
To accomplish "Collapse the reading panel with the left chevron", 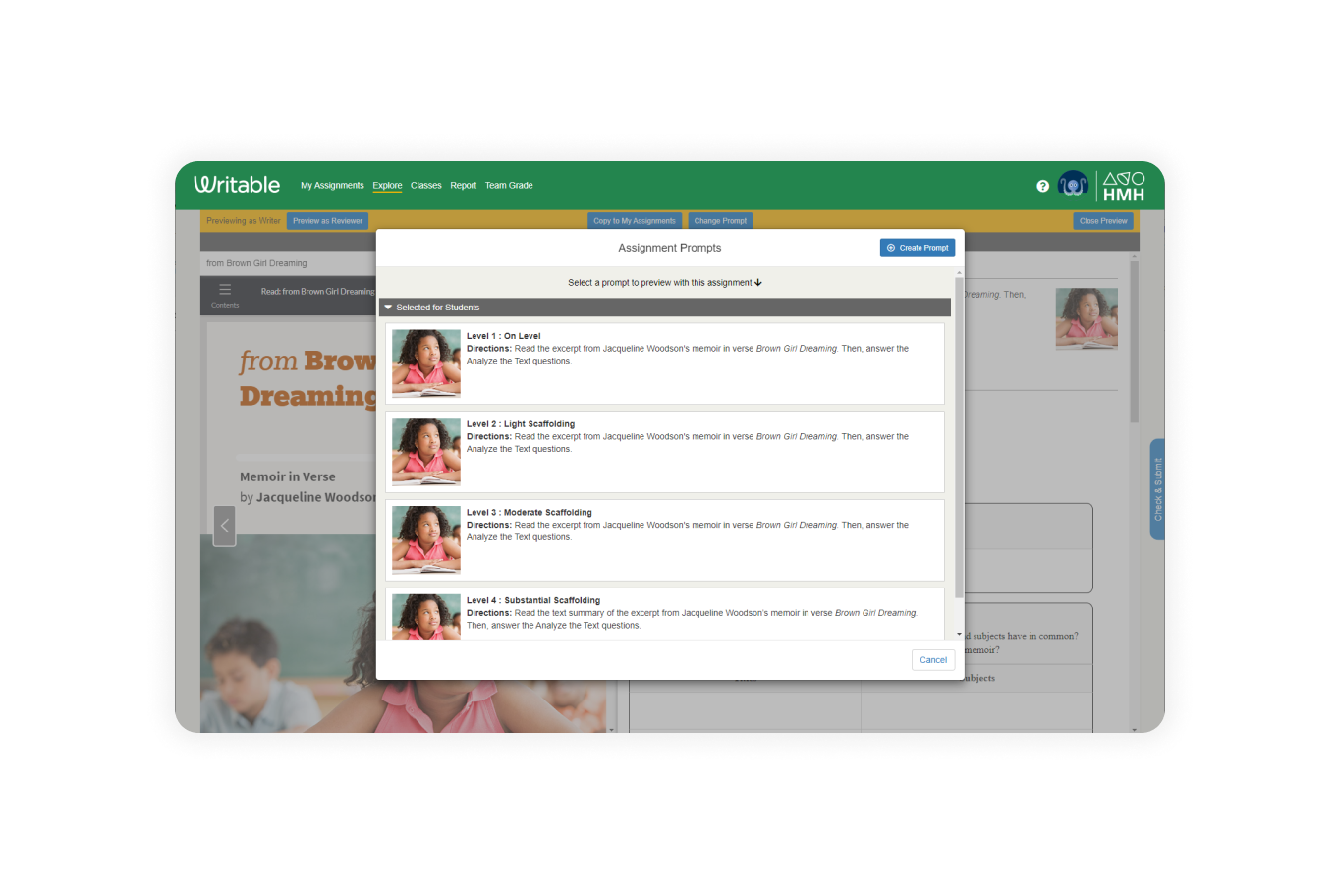I will coord(224,526).
